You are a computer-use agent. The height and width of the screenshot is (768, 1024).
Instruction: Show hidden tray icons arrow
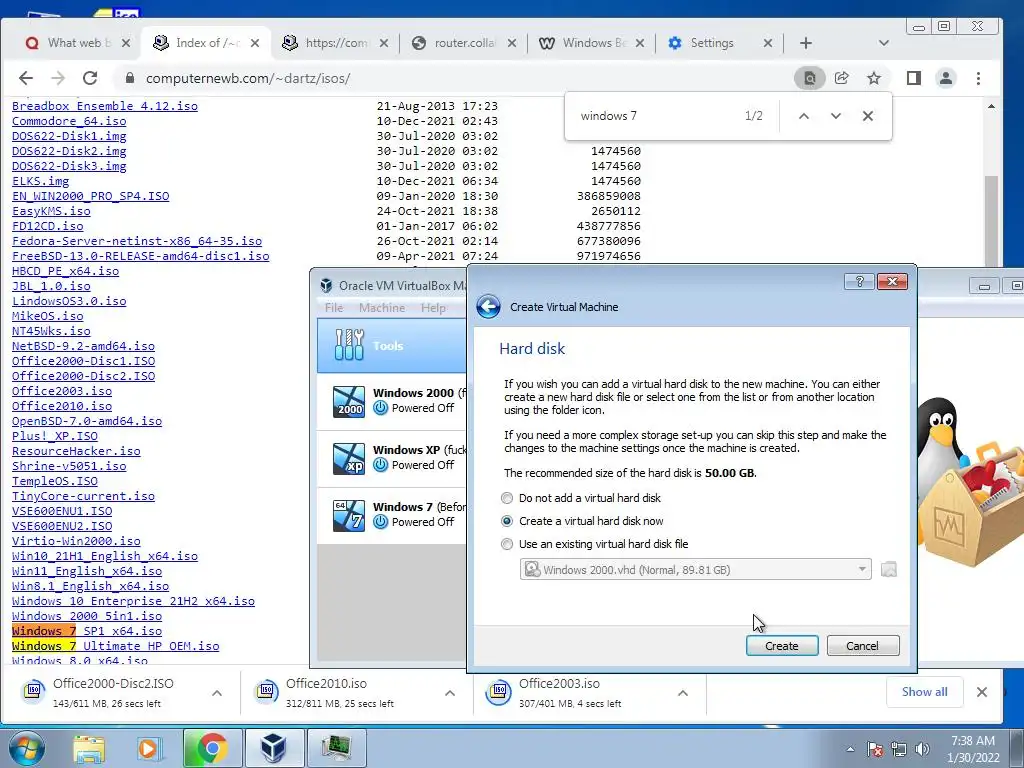850,749
